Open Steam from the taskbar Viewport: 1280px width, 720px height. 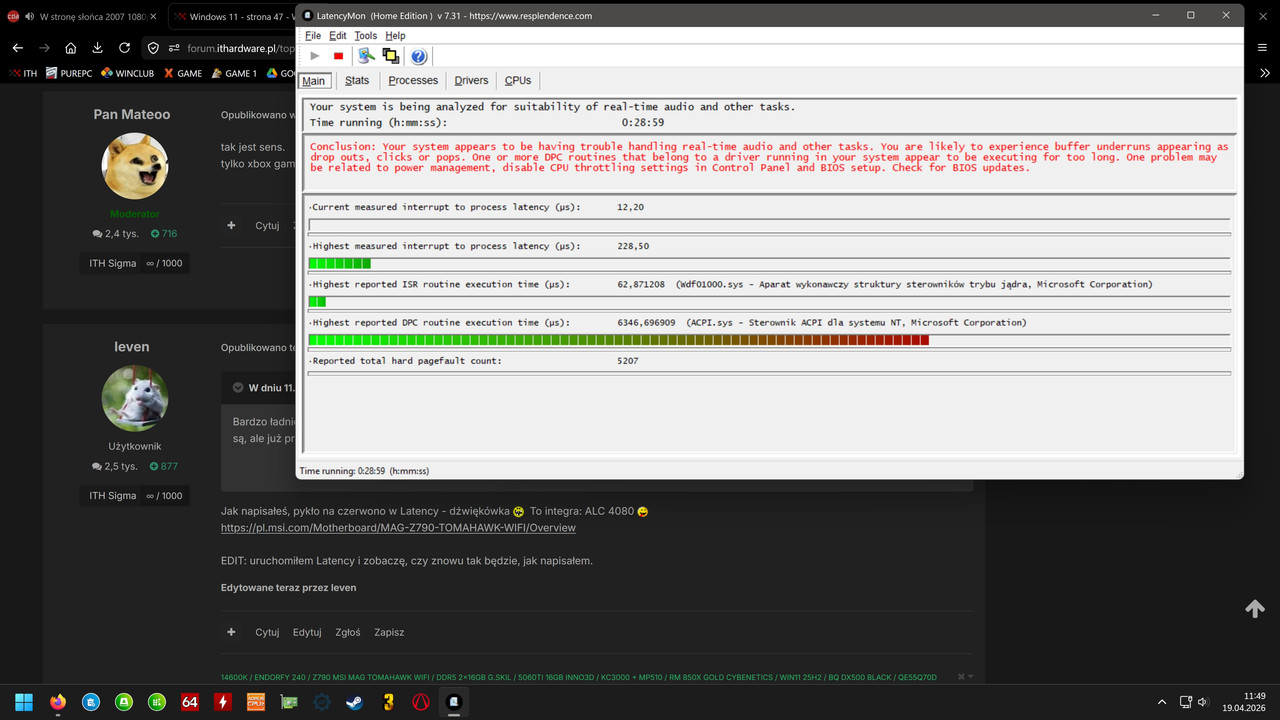point(354,702)
